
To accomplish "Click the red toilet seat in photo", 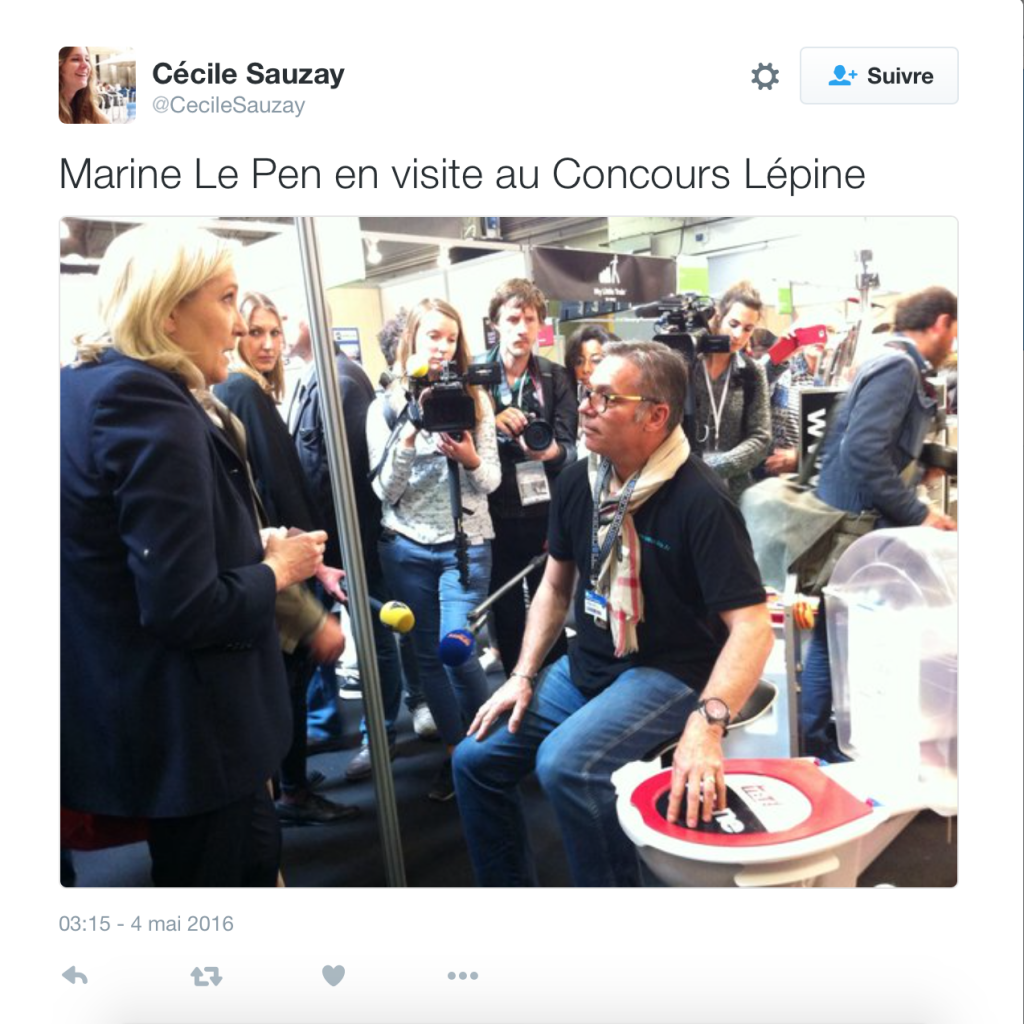I will pyautogui.click(x=748, y=803).
